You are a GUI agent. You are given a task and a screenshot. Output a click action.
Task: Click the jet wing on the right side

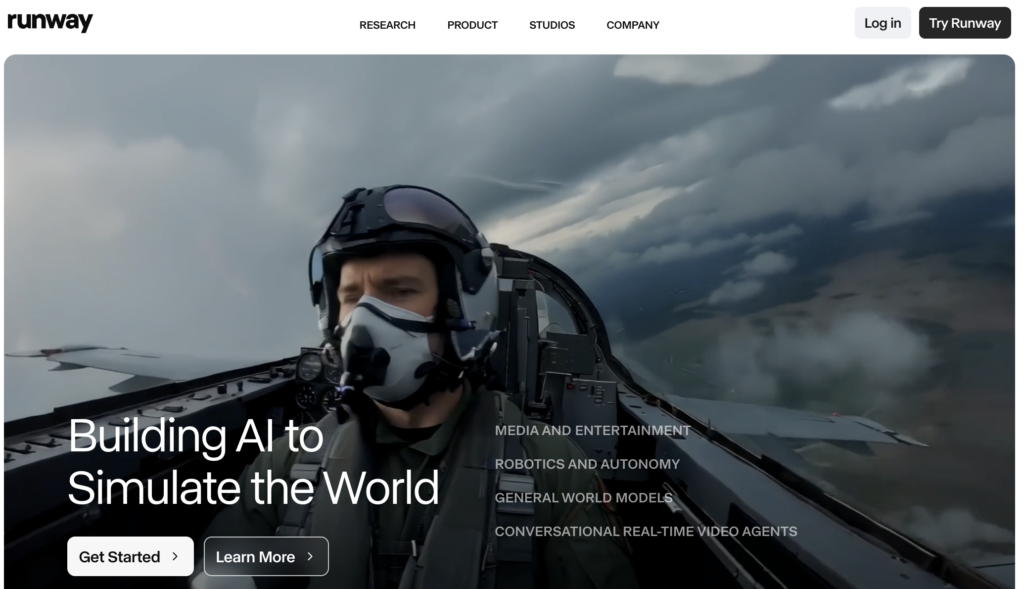(790, 418)
